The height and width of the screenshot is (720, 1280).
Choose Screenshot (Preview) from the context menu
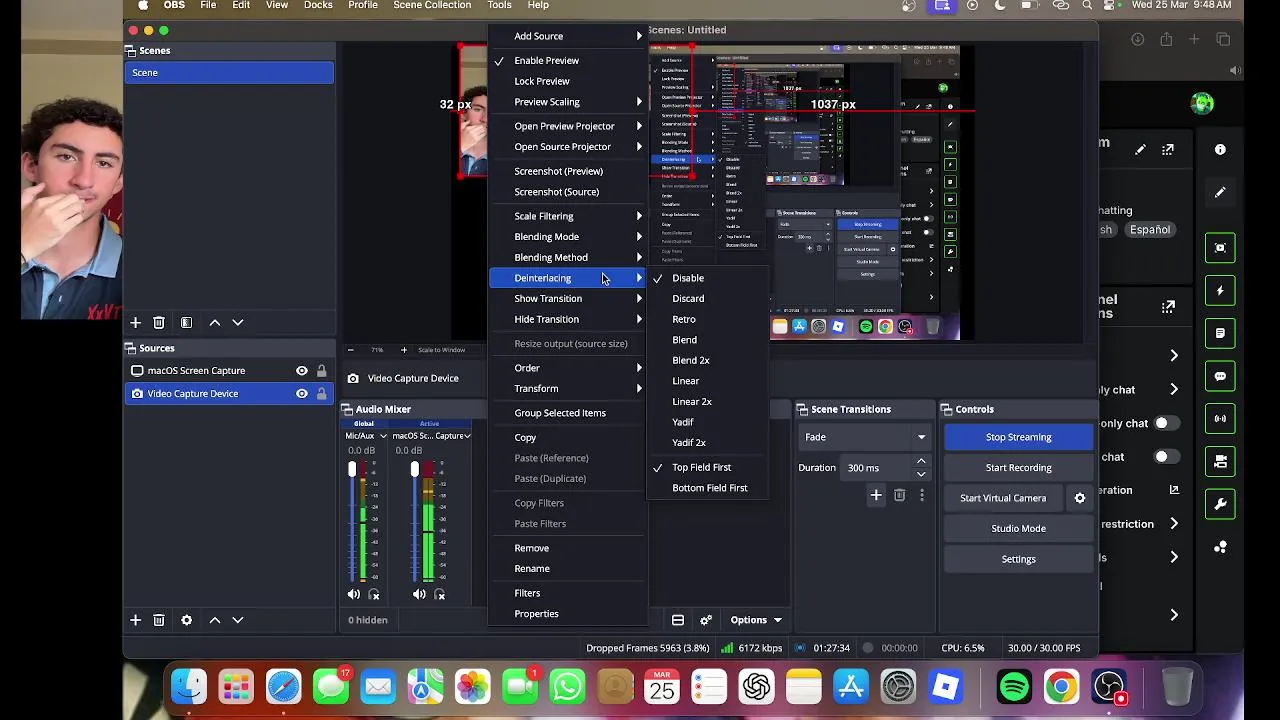[x=568, y=171]
